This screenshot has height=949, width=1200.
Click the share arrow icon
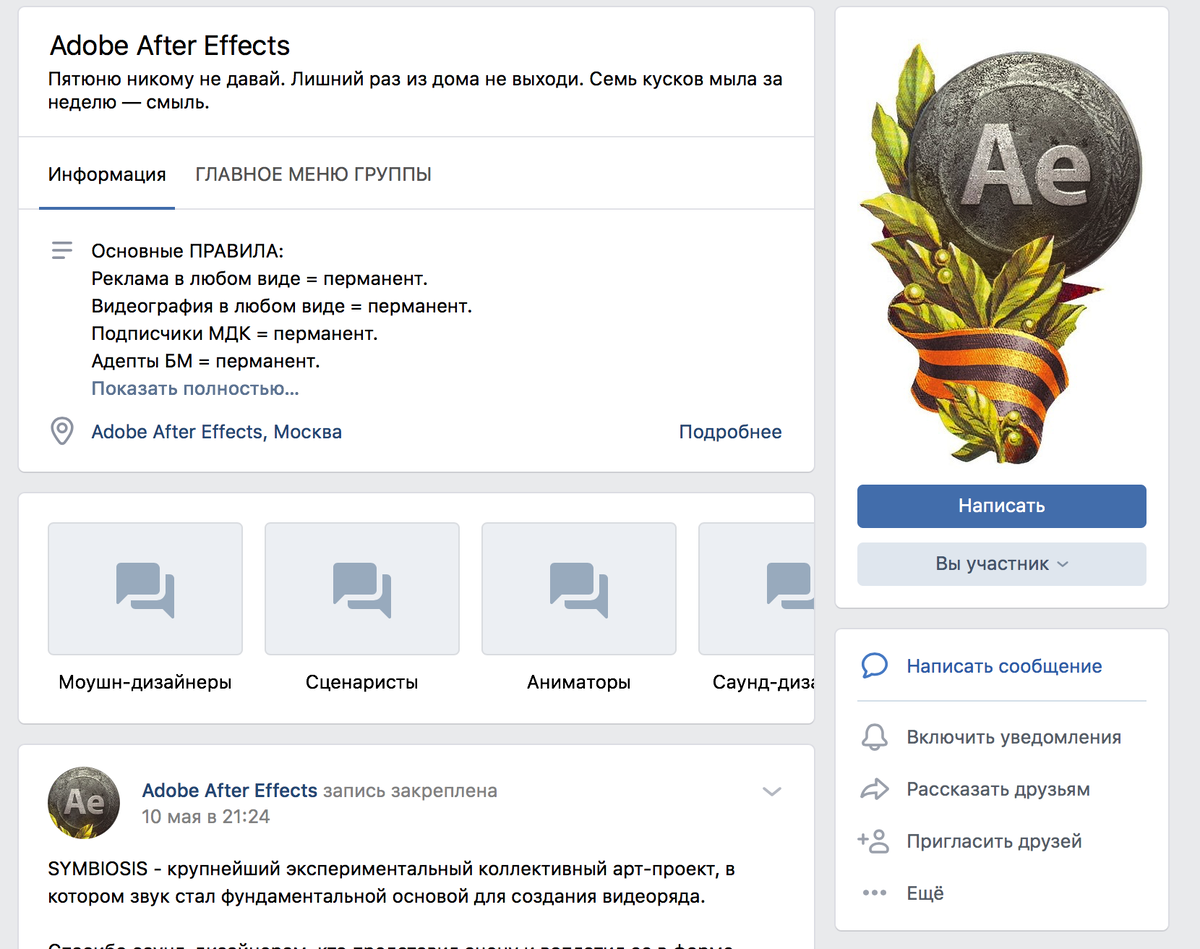pyautogui.click(x=874, y=789)
